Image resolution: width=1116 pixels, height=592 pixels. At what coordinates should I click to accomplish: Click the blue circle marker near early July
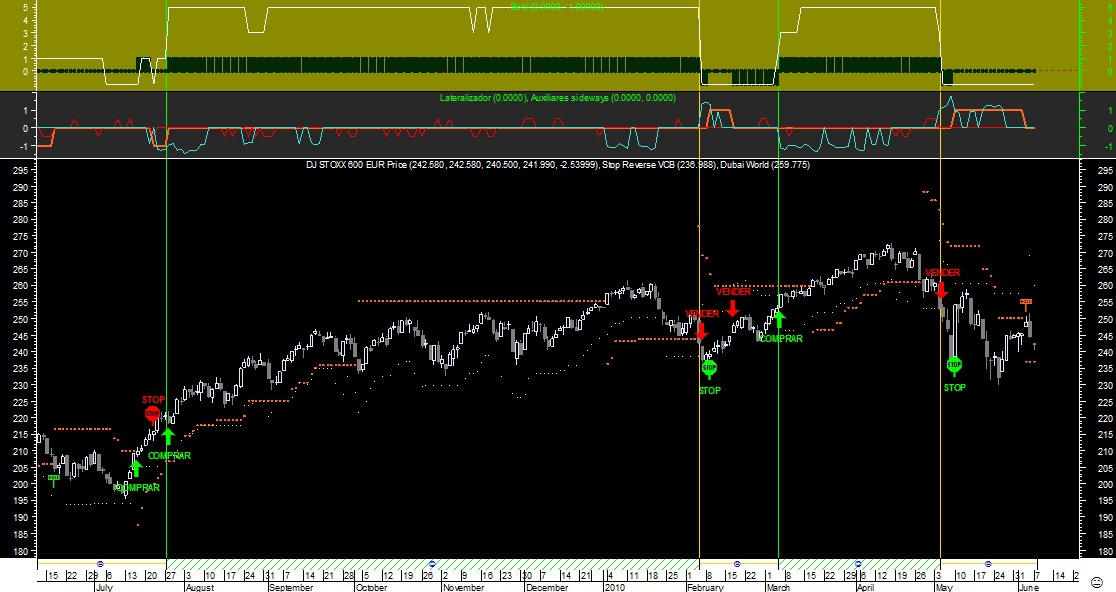point(100,564)
